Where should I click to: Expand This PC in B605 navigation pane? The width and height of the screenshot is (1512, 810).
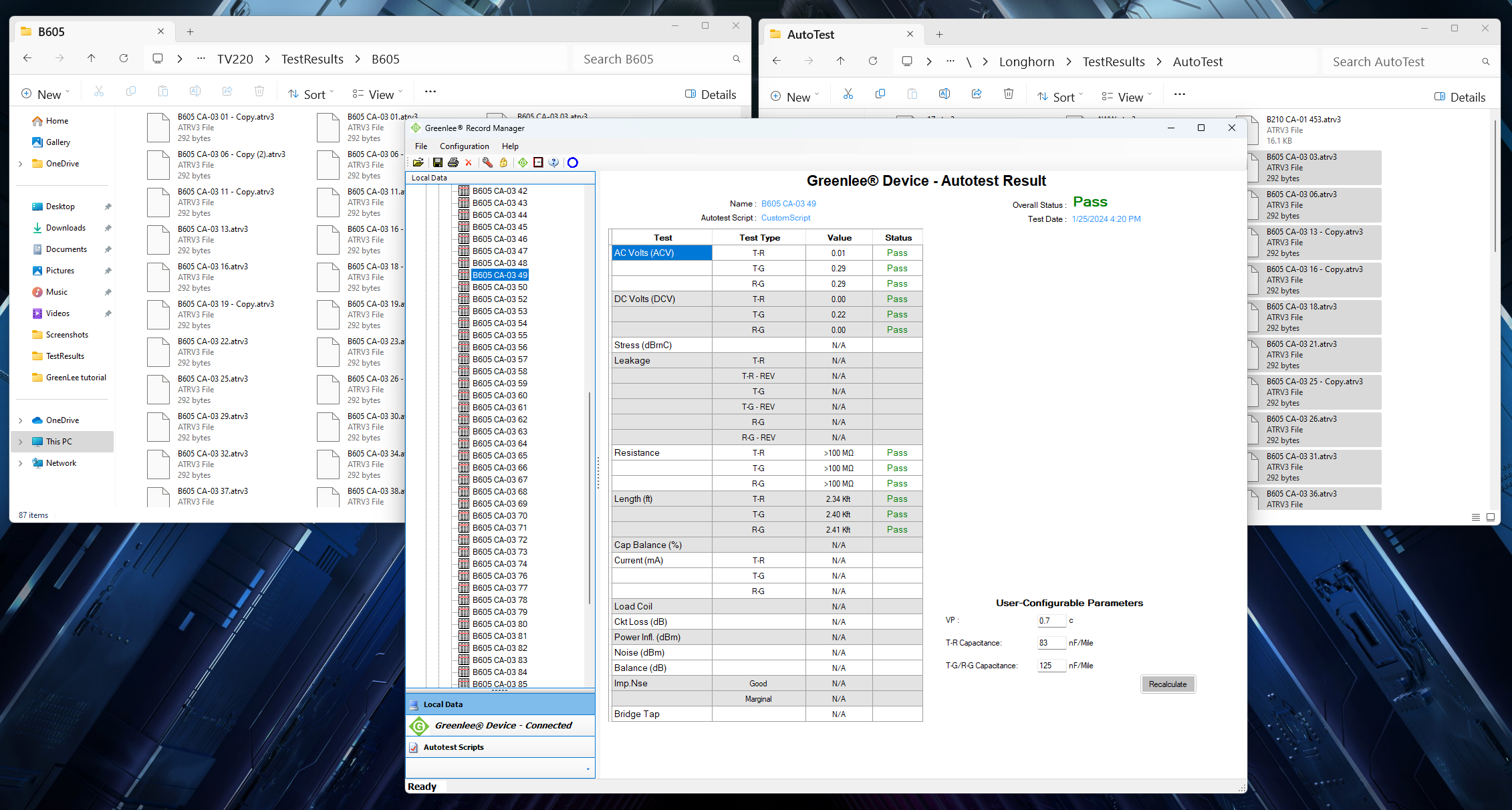click(x=21, y=442)
